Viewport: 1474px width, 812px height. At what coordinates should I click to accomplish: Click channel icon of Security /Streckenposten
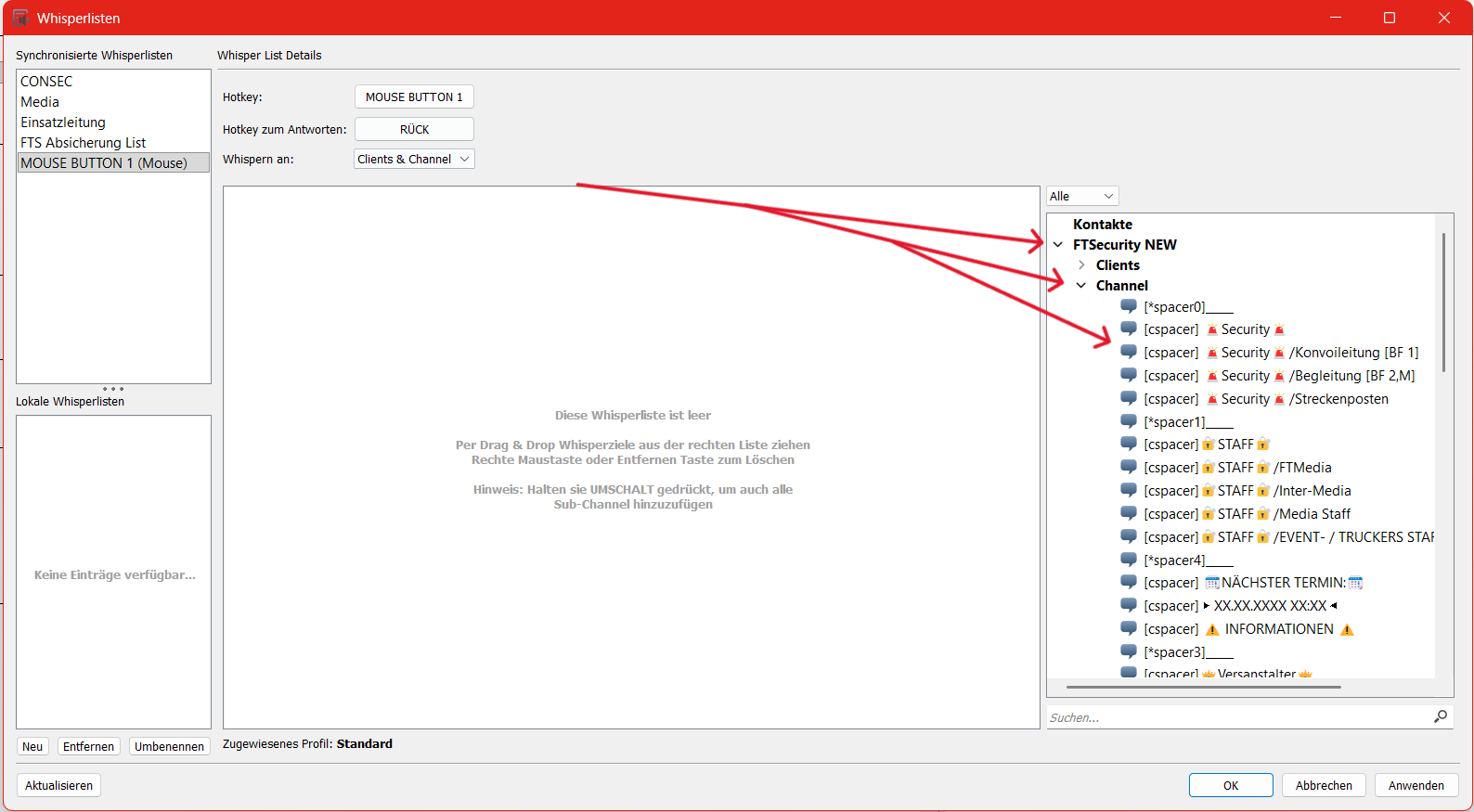(1128, 398)
